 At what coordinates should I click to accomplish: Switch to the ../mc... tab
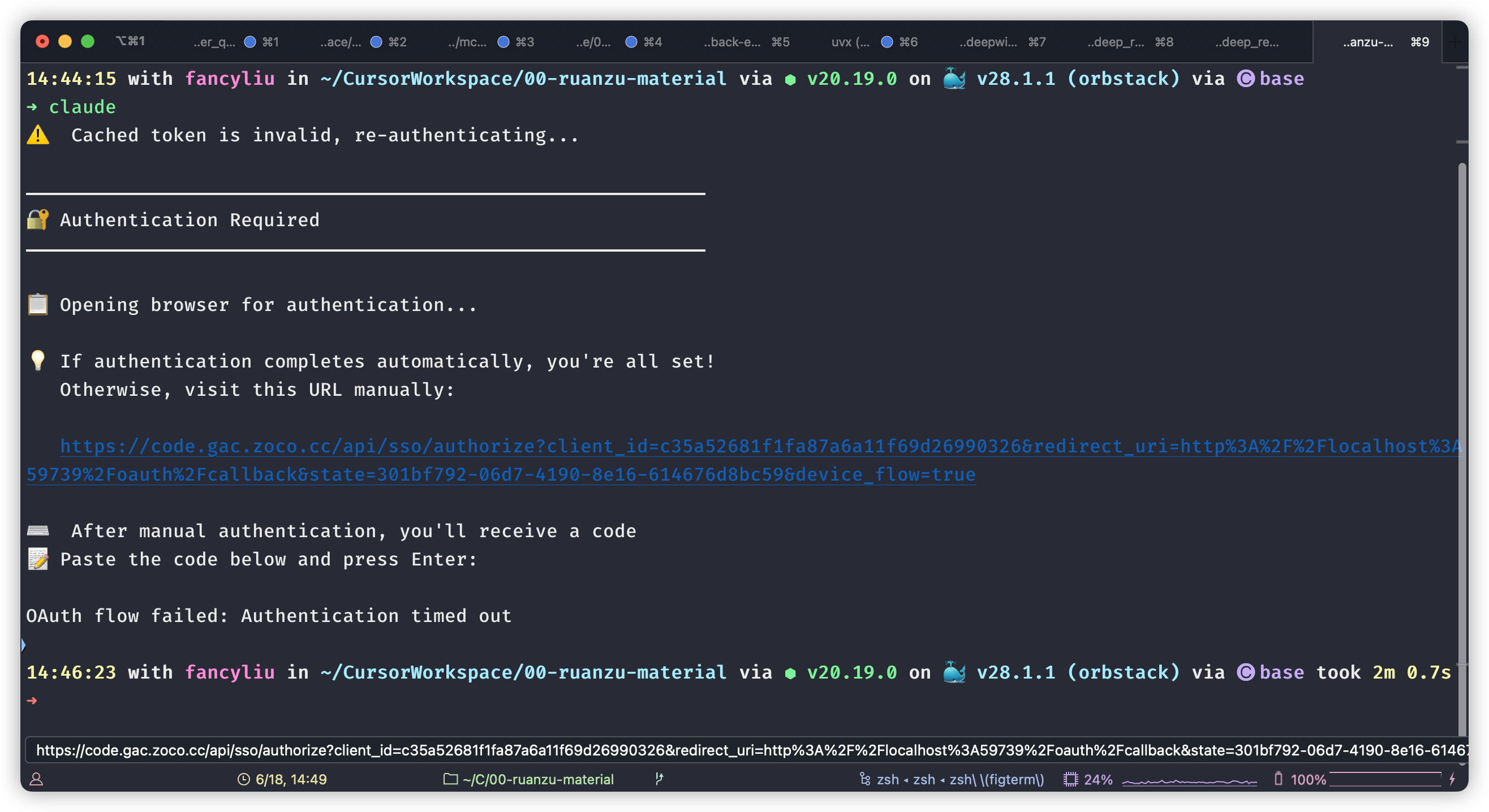467,42
